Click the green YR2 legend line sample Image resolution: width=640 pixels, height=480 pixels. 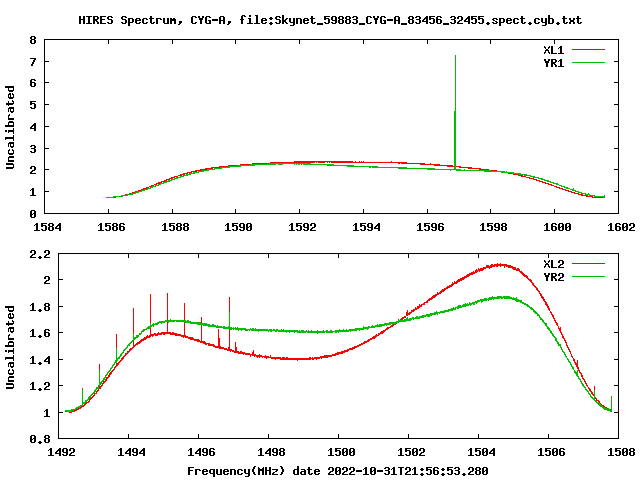tap(588, 277)
